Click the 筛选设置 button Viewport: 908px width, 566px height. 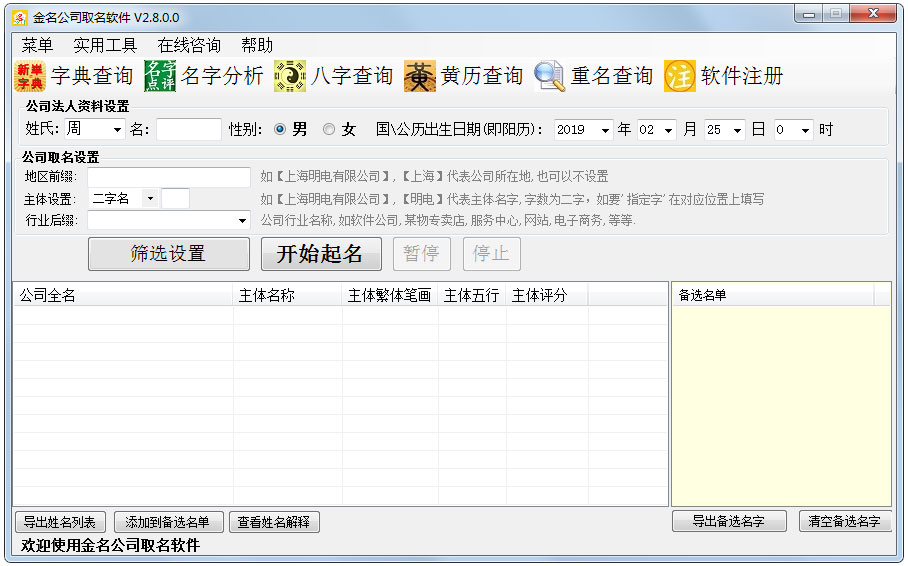pos(169,254)
